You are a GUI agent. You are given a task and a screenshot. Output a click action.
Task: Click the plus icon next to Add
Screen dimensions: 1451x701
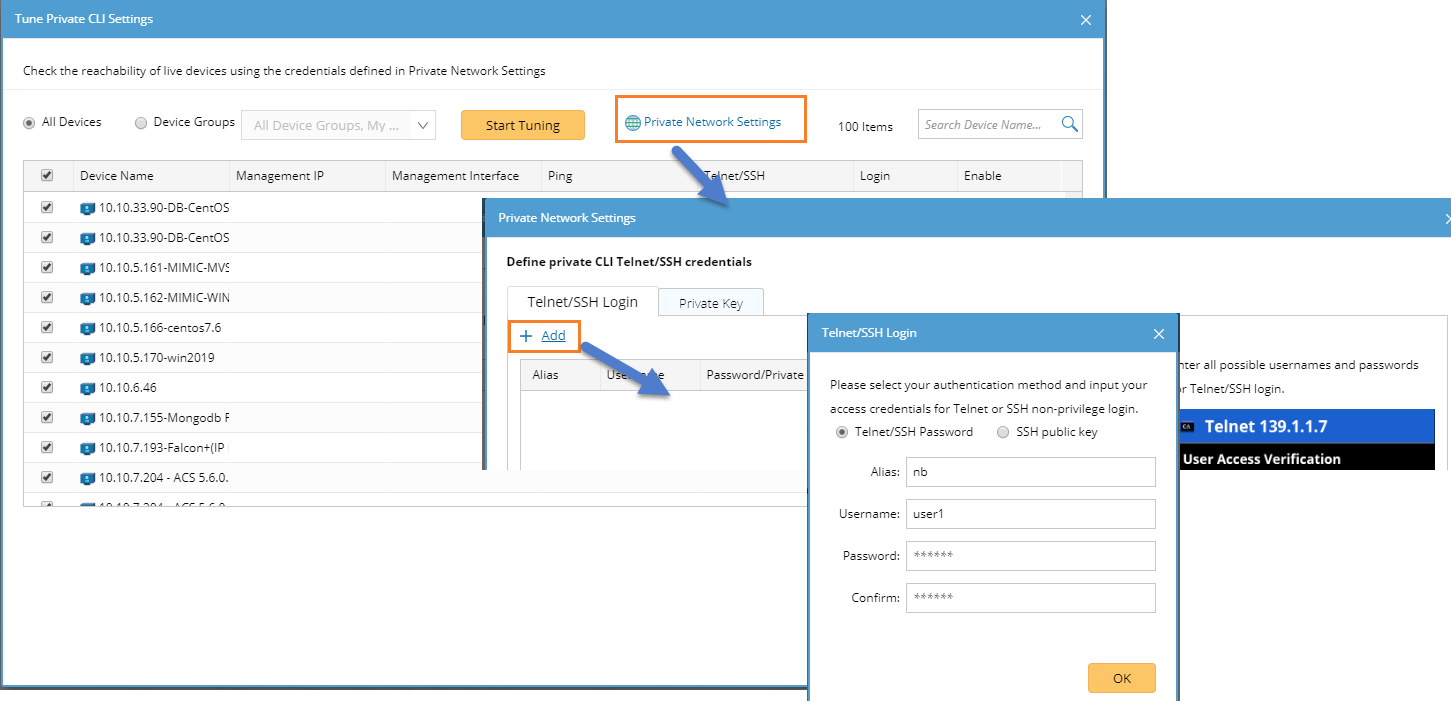coord(526,336)
